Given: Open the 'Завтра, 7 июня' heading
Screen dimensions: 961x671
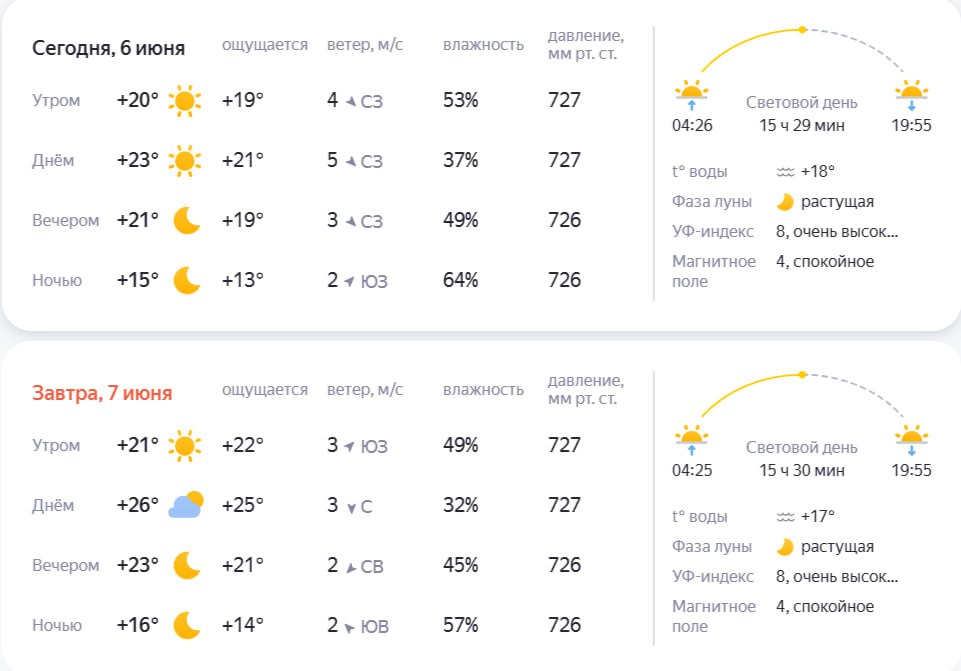Looking at the screenshot, I should point(102,393).
